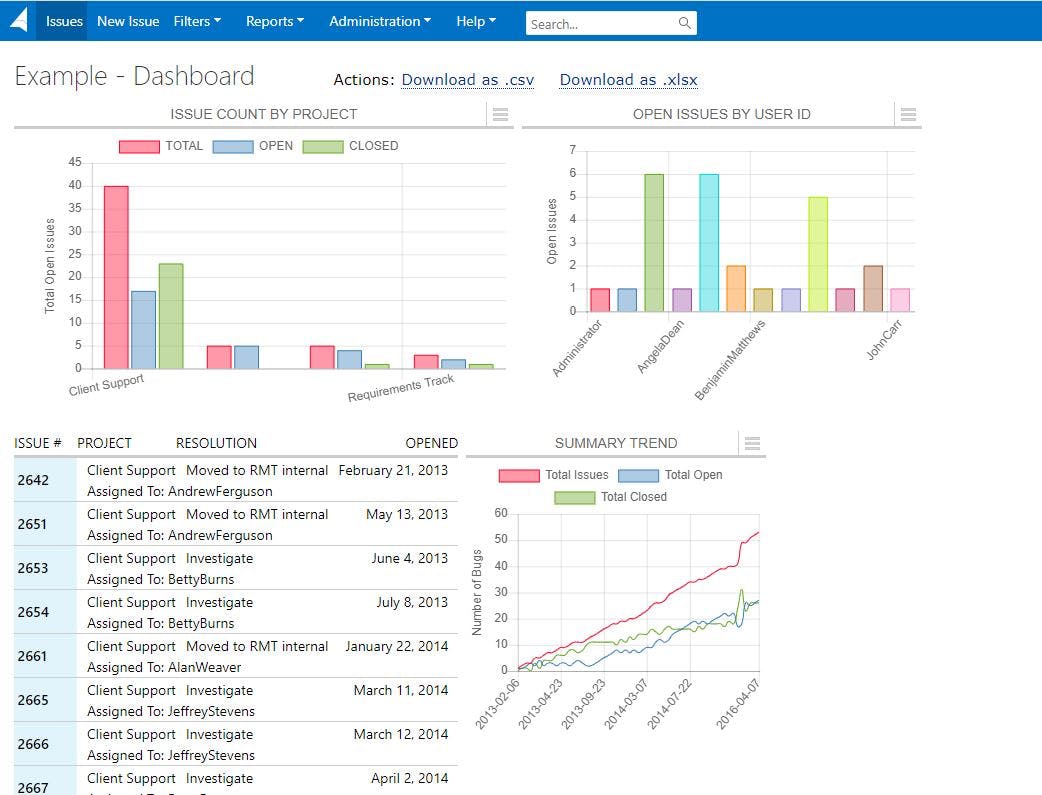1042x795 pixels.
Task: Click 'February 21, 2013' date
Action: coord(393,470)
